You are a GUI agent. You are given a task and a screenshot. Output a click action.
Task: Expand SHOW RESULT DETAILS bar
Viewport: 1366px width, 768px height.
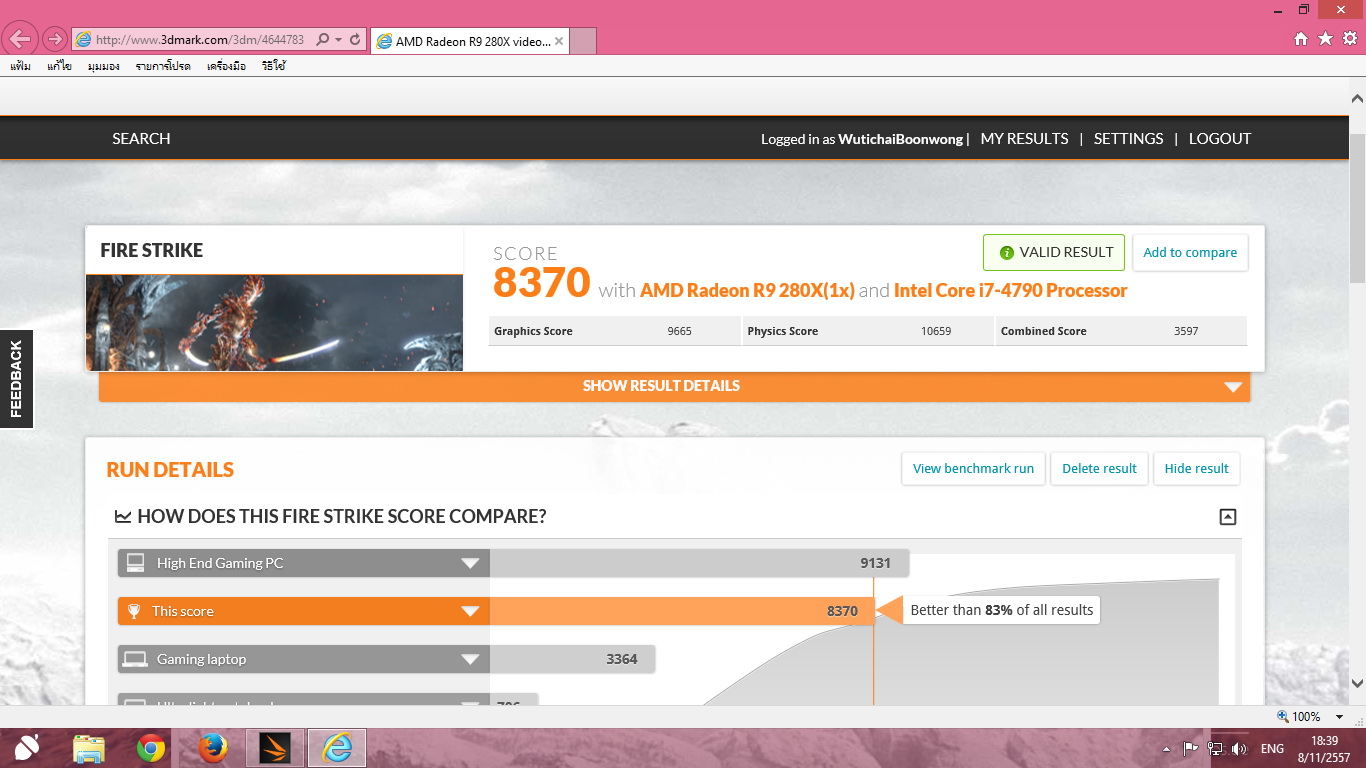pyautogui.click(x=674, y=386)
